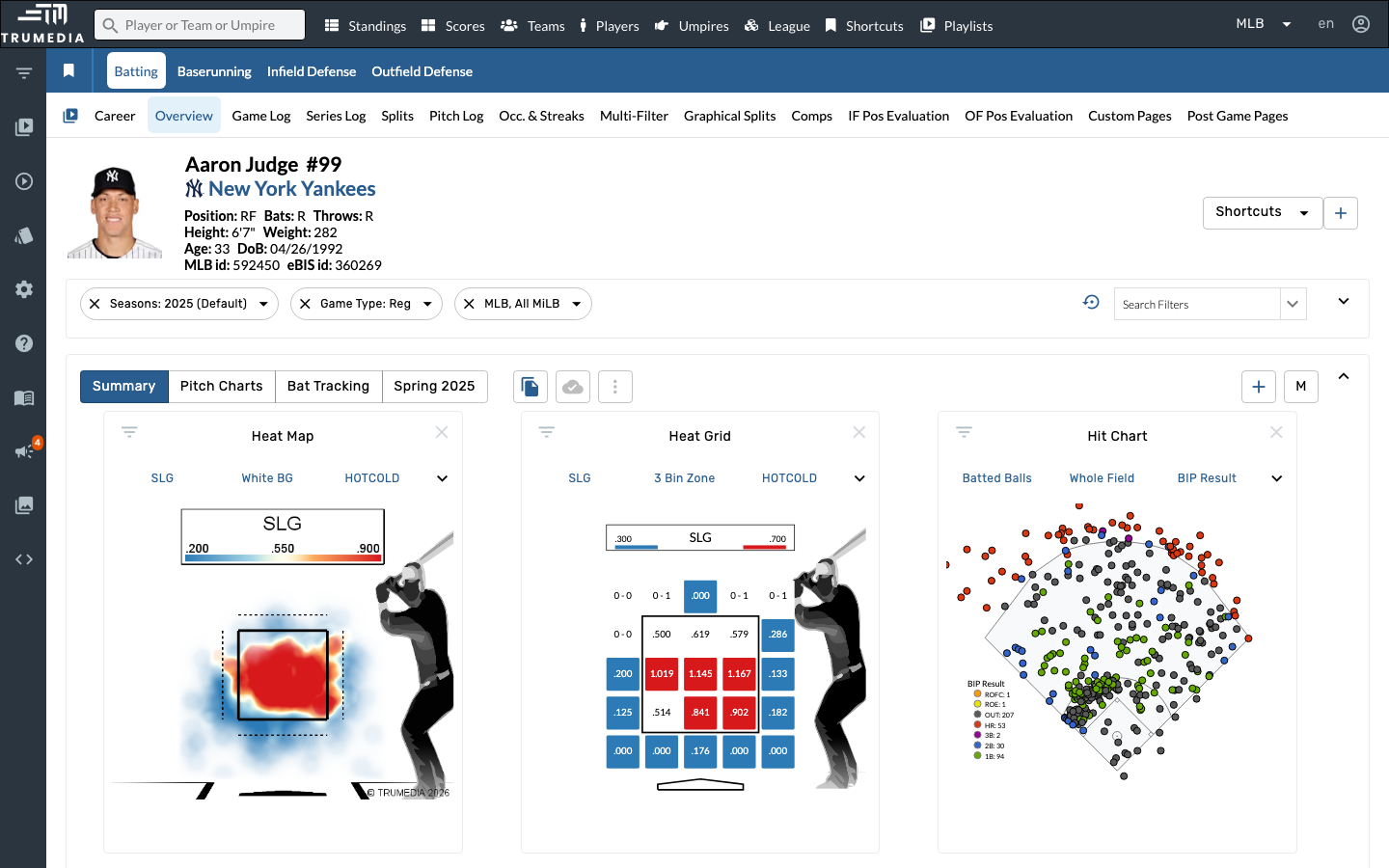
Task: Click the bookmark icon beside Batting tab
Action: click(68, 70)
